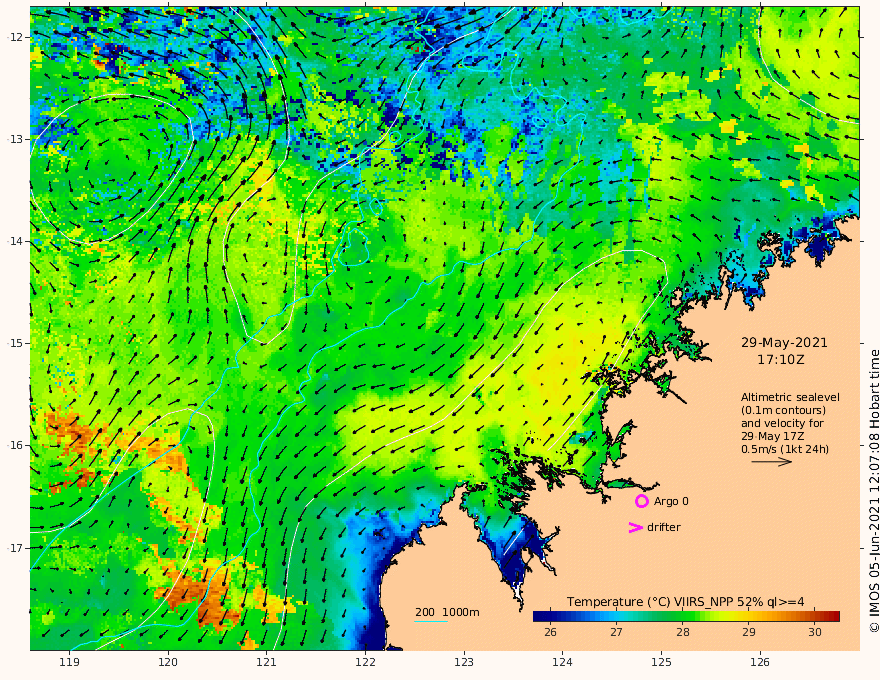This screenshot has width=880, height=680.
Task: Click longitude axis label 125
Action: (x=661, y=662)
